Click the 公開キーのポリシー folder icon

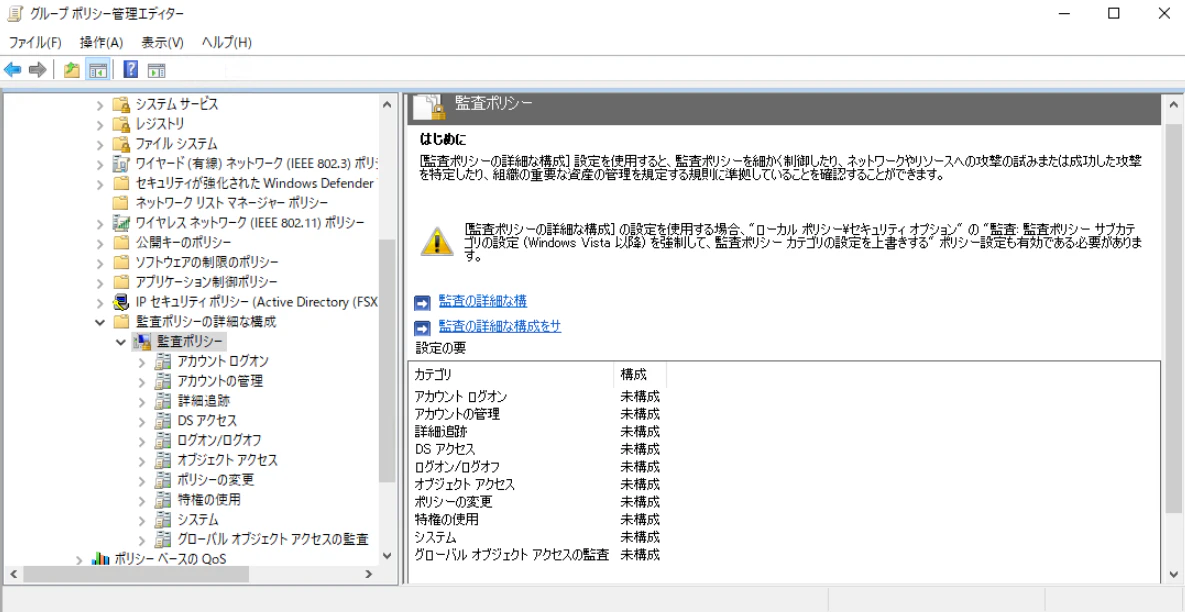[x=121, y=242]
